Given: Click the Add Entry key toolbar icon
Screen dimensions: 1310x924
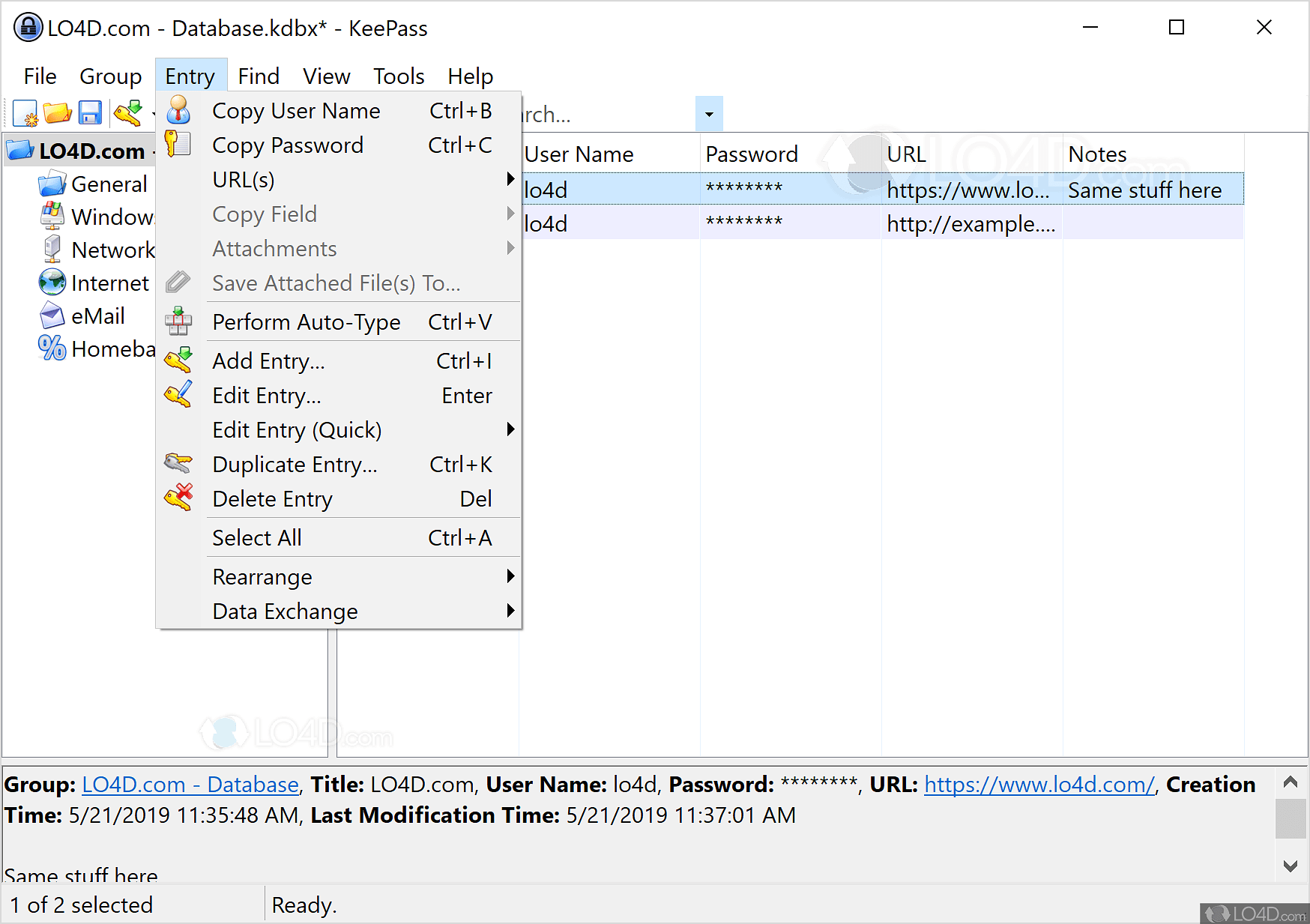Looking at the screenshot, I should [128, 113].
